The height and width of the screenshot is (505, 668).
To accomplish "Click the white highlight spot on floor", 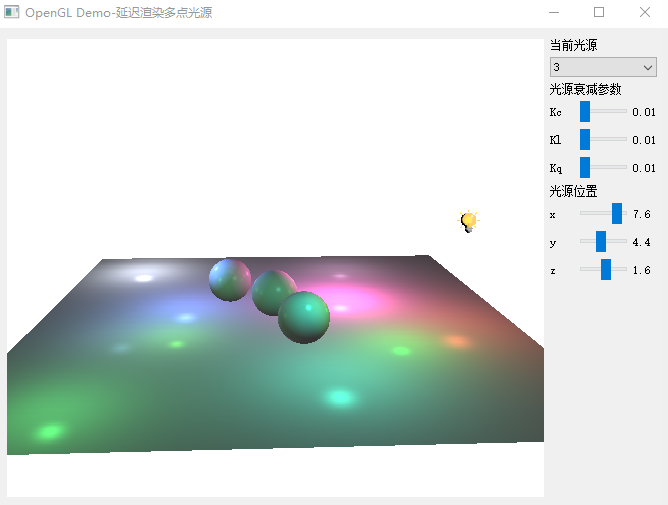I will pos(144,278).
